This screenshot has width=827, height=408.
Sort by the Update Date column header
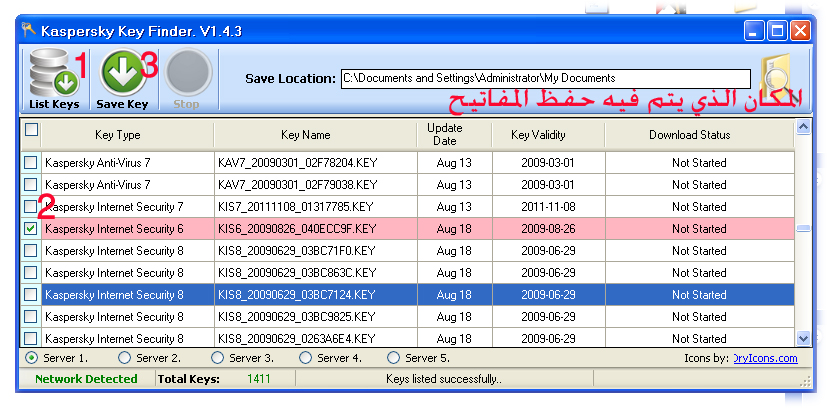tap(454, 135)
